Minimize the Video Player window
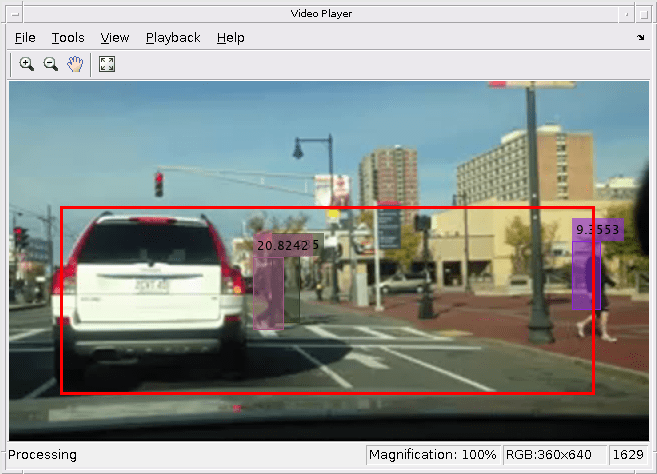The width and height of the screenshot is (657, 474). [627, 14]
